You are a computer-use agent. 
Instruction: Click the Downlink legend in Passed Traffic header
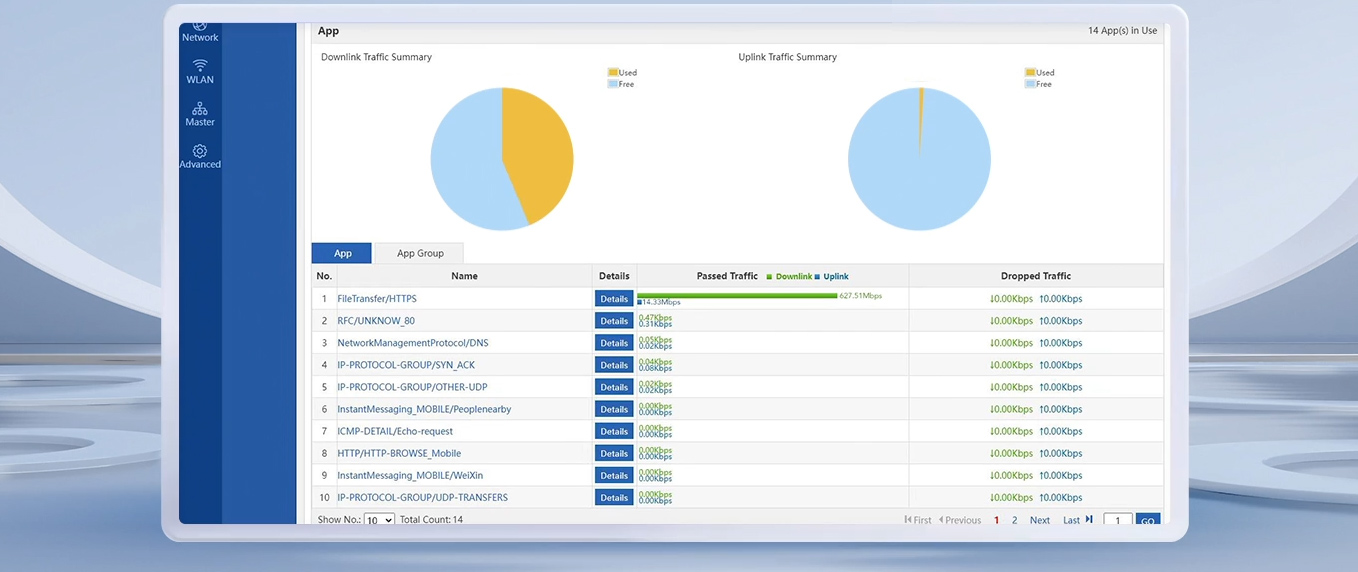click(789, 277)
